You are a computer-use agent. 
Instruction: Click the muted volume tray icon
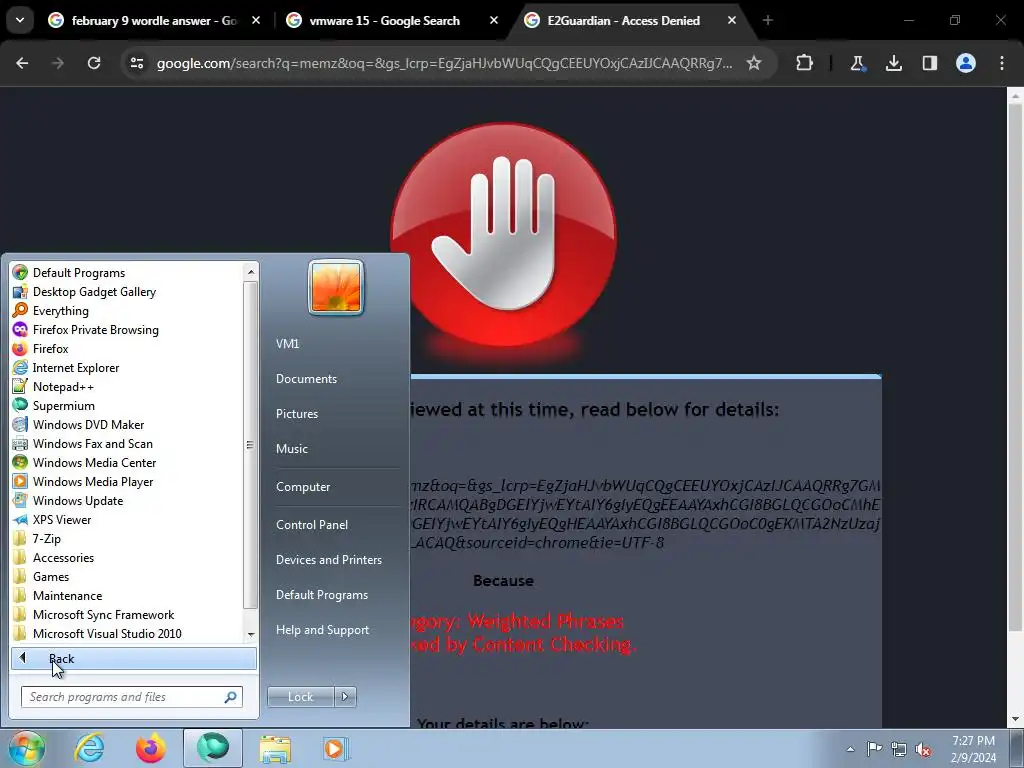click(923, 749)
